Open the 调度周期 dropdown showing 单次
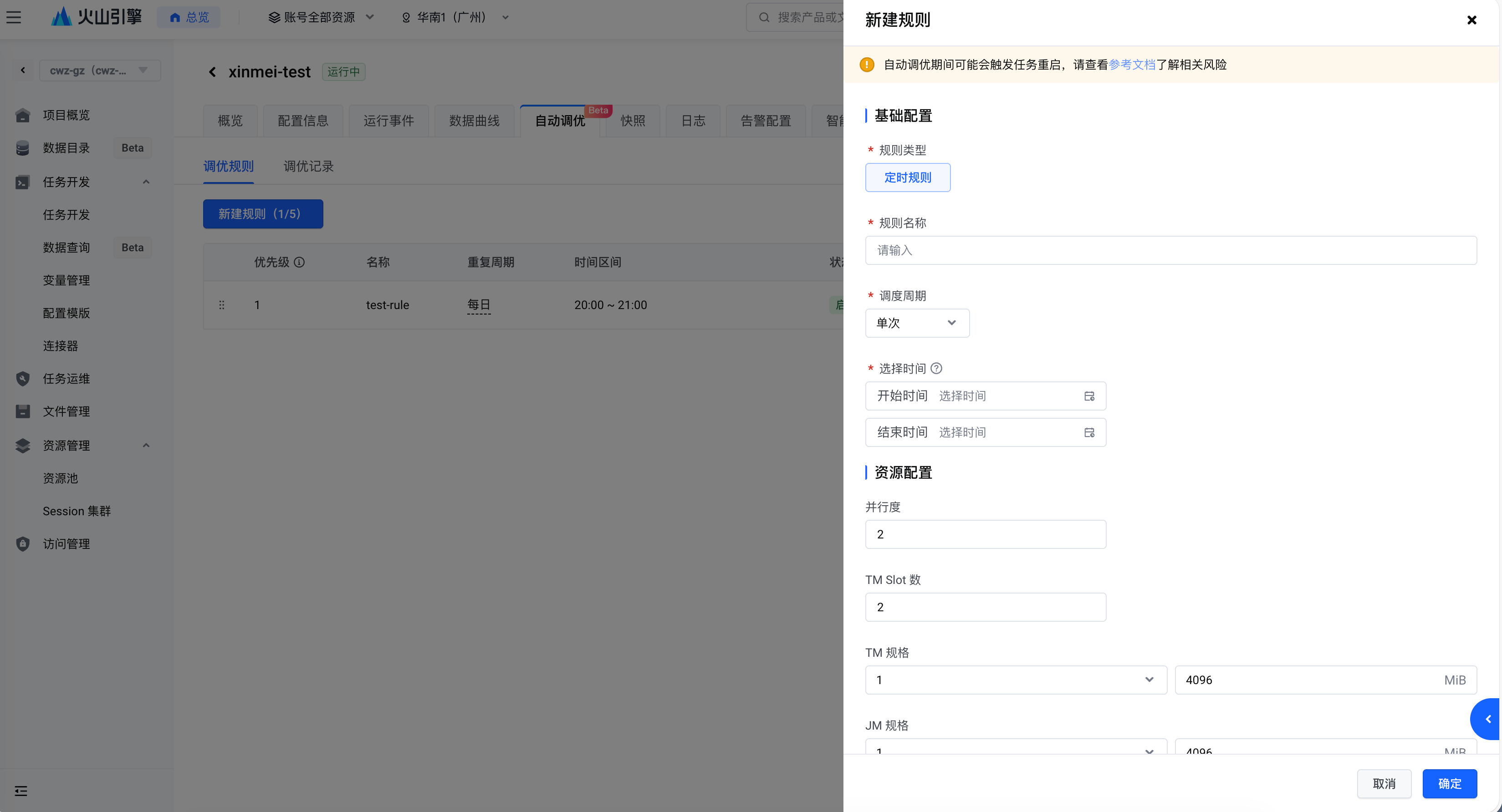Viewport: 1502px width, 812px height. point(917,323)
